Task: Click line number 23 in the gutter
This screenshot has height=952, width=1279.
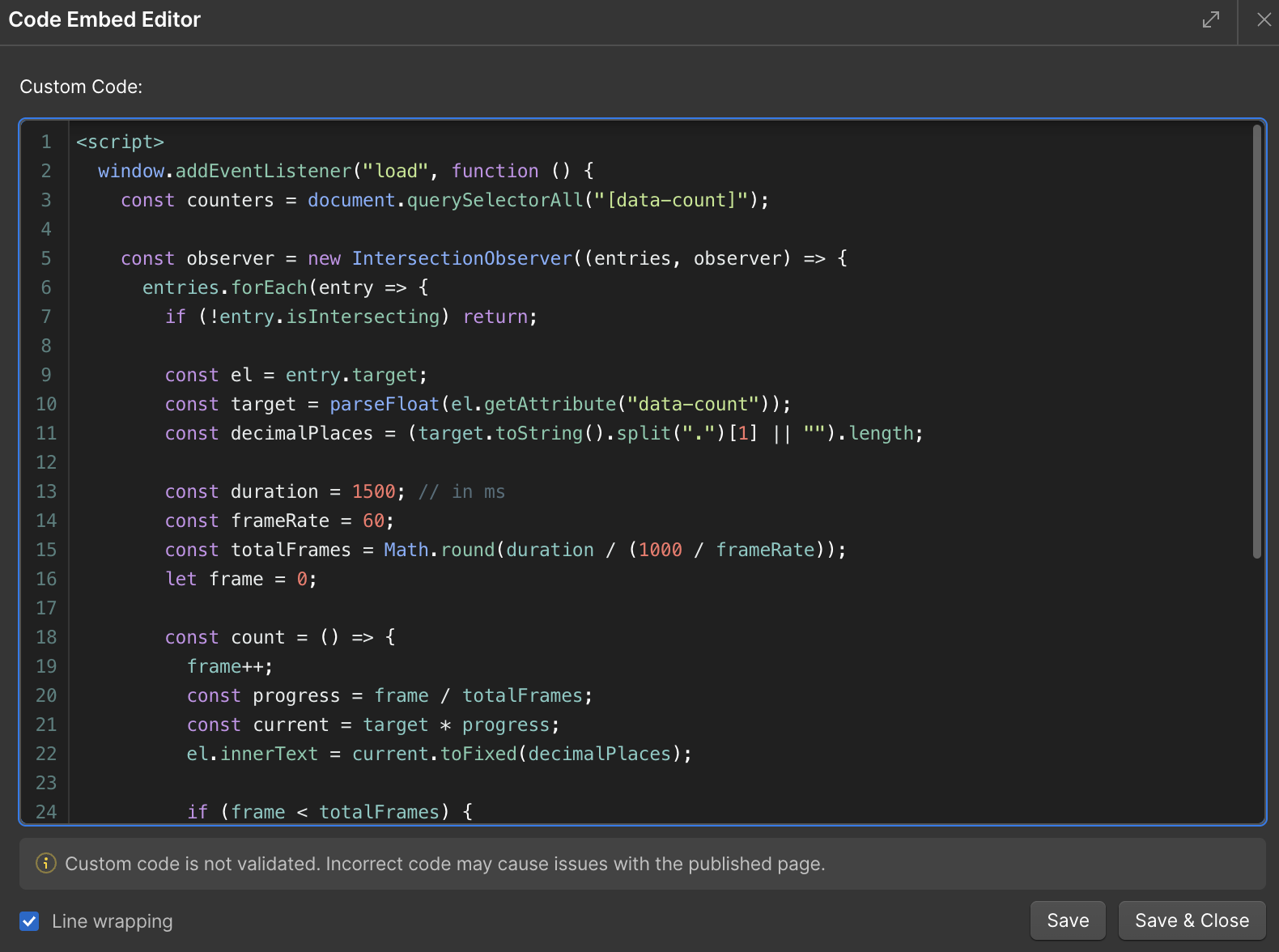Action: (x=46, y=783)
